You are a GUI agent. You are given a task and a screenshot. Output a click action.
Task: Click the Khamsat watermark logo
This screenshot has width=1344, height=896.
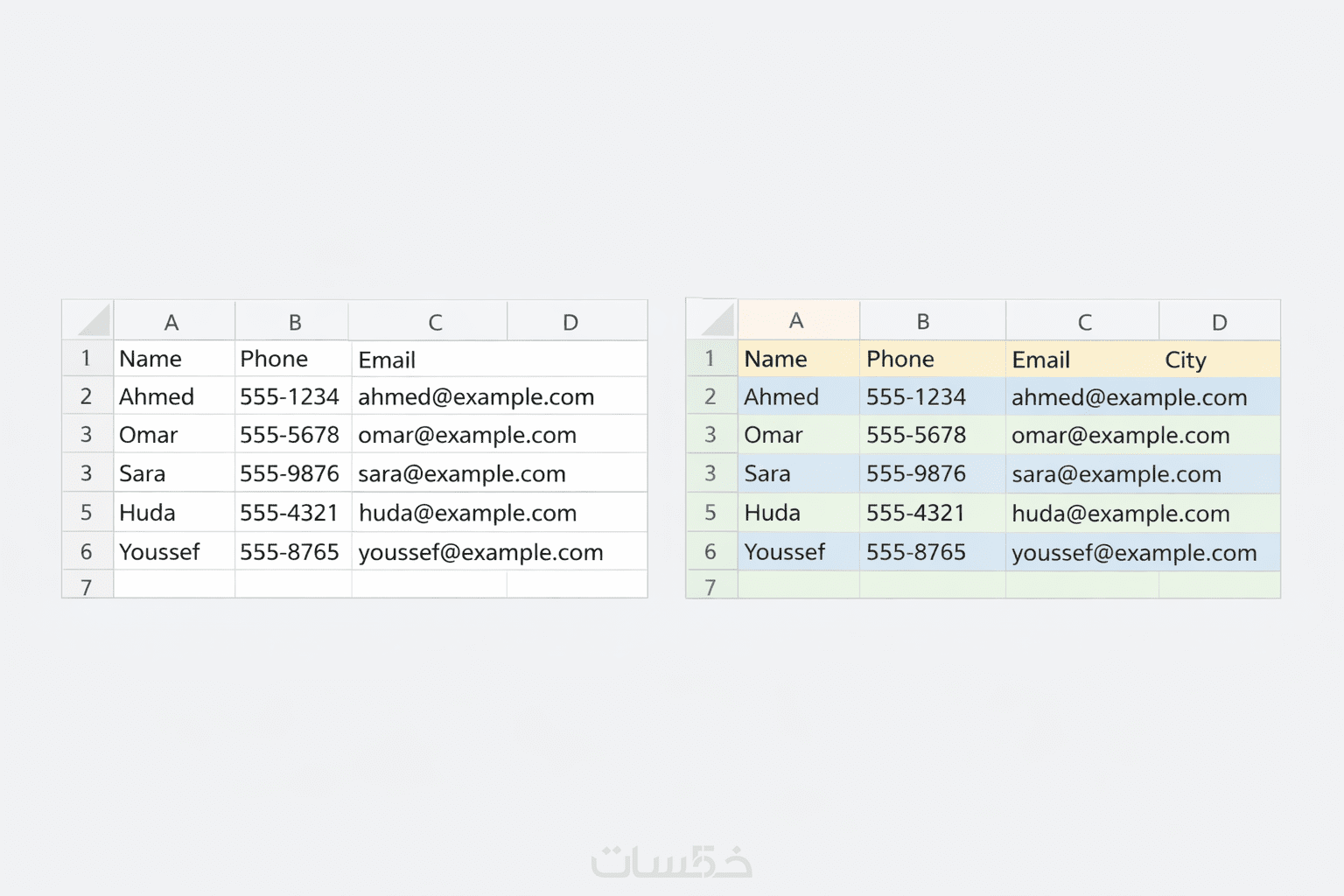[671, 862]
